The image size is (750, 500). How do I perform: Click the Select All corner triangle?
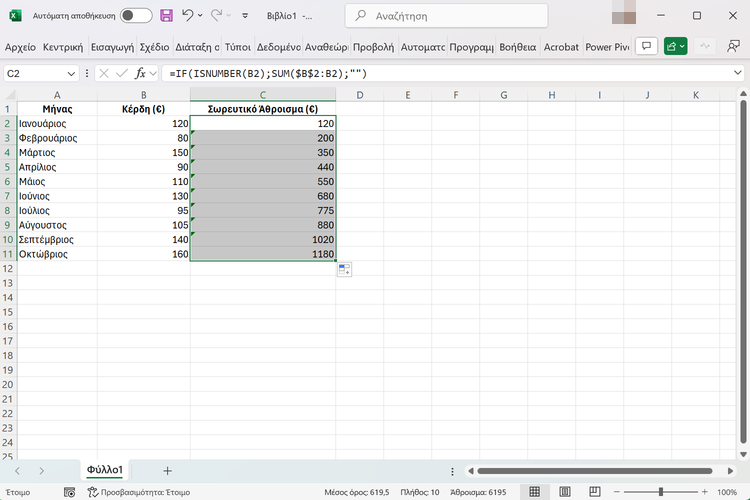[9, 94]
